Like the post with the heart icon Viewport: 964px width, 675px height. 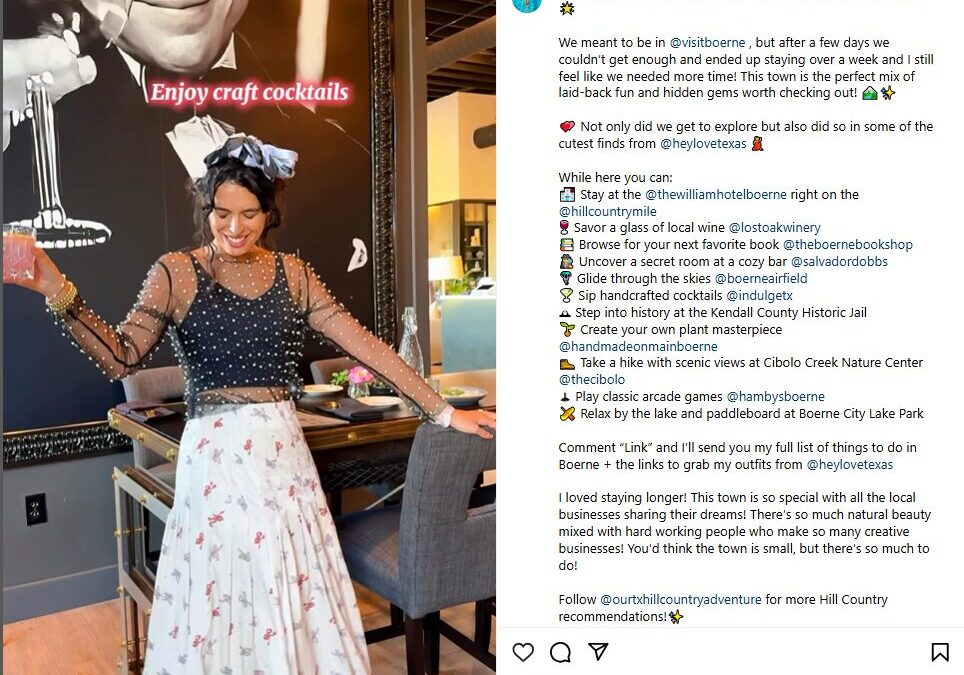coord(523,652)
